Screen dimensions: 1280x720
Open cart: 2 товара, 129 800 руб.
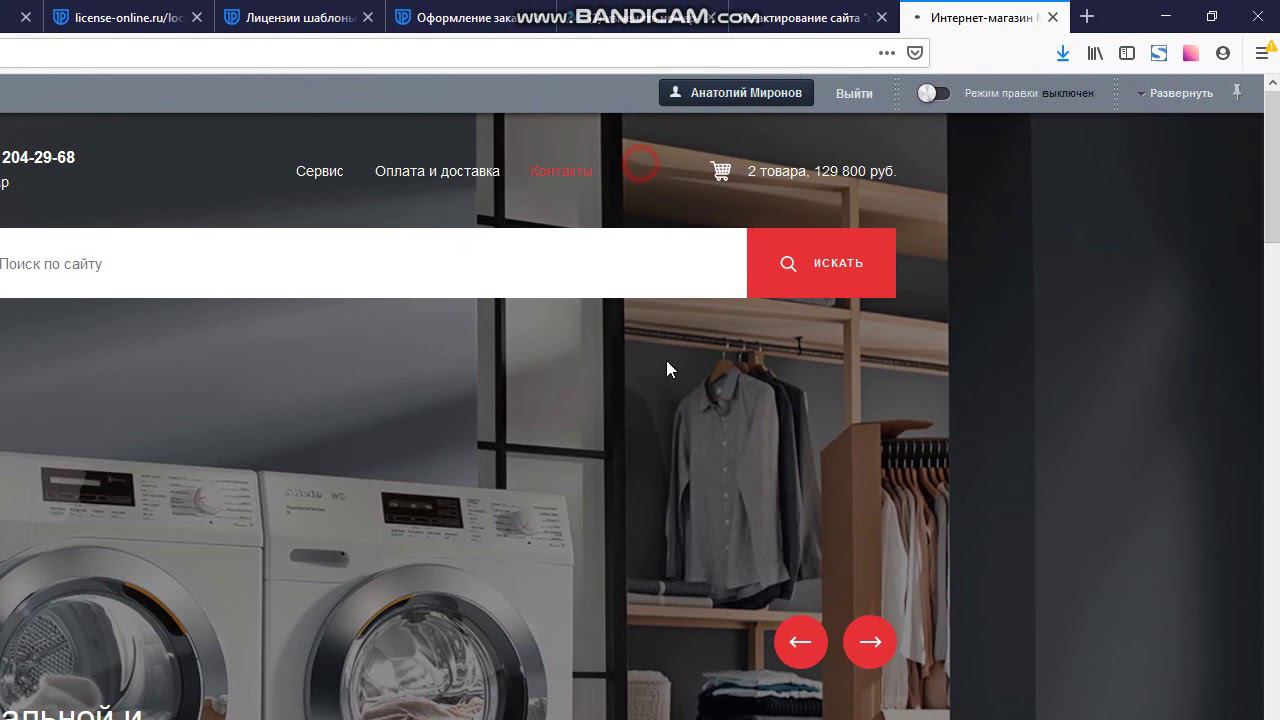tap(822, 171)
